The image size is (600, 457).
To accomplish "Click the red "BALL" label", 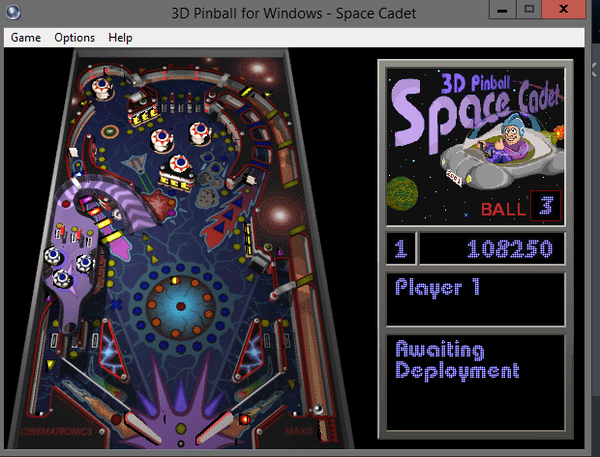I will [503, 209].
